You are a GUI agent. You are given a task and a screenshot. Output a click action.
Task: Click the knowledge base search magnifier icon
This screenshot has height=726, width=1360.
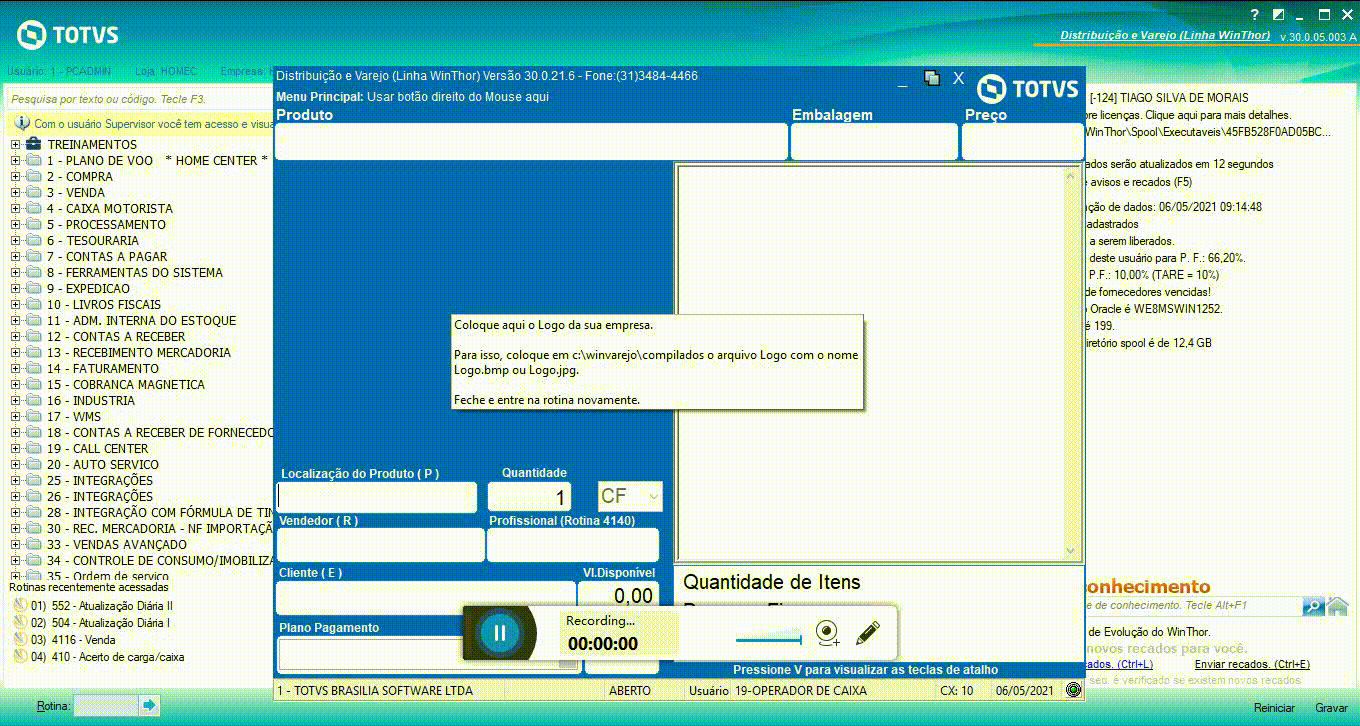pyautogui.click(x=1313, y=606)
